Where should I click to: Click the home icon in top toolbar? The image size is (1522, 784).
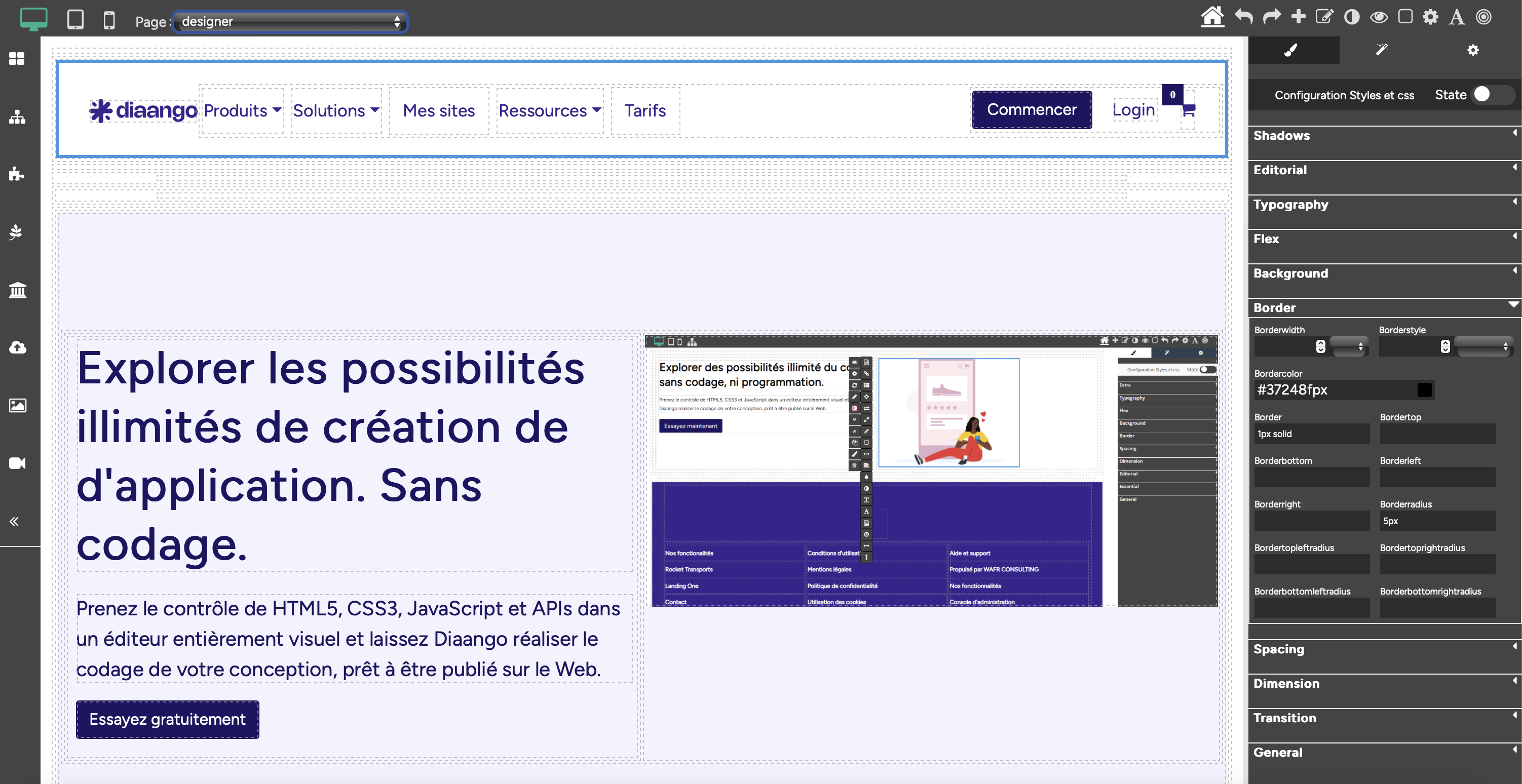point(1212,17)
